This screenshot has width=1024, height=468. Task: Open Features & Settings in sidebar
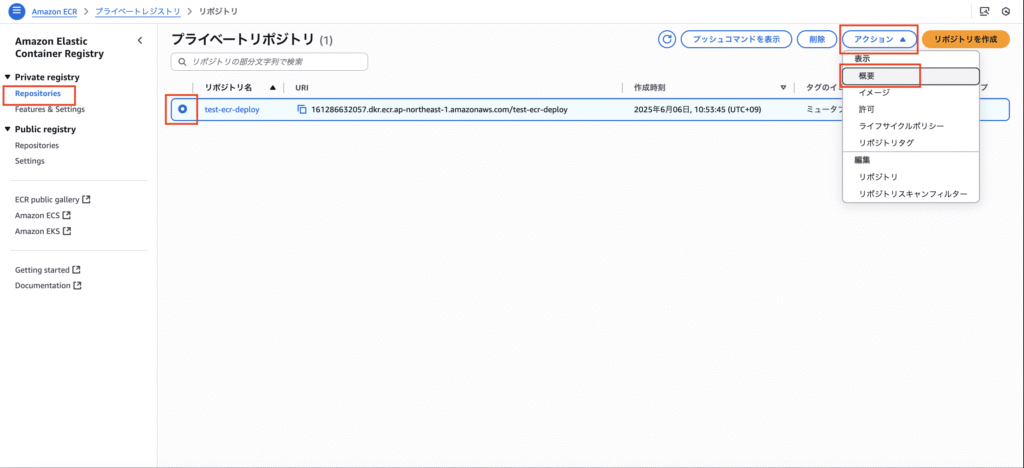50,109
